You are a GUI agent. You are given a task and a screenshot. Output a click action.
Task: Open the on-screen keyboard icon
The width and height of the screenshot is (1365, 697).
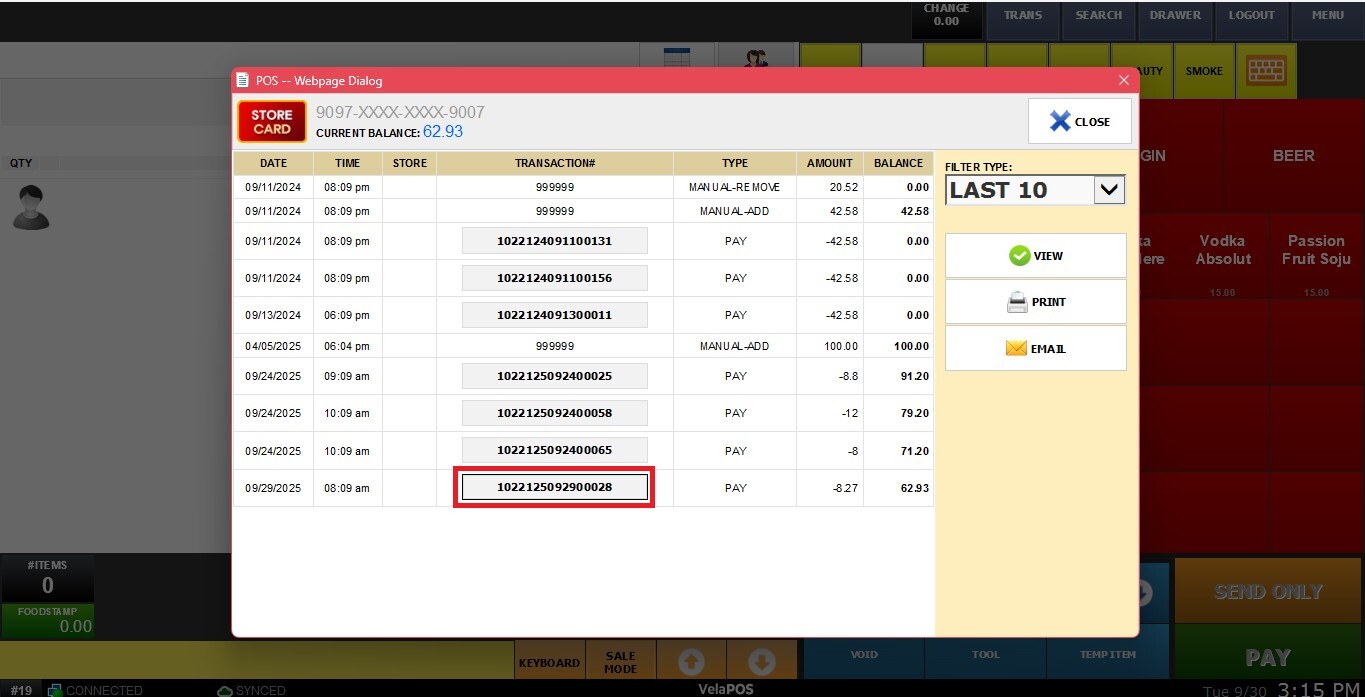click(x=1266, y=71)
